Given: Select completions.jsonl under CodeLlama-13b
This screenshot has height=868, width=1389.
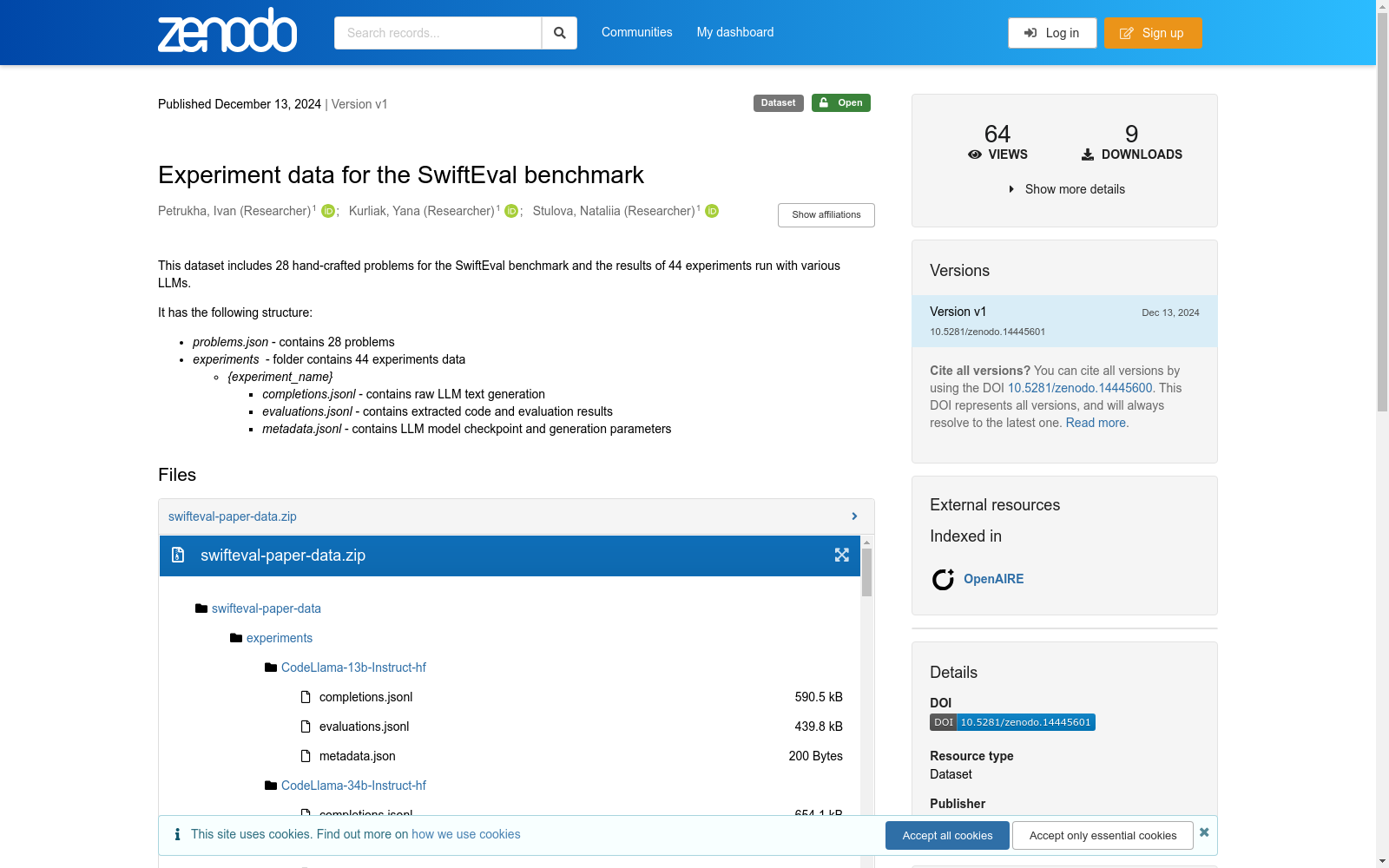Looking at the screenshot, I should [365, 697].
